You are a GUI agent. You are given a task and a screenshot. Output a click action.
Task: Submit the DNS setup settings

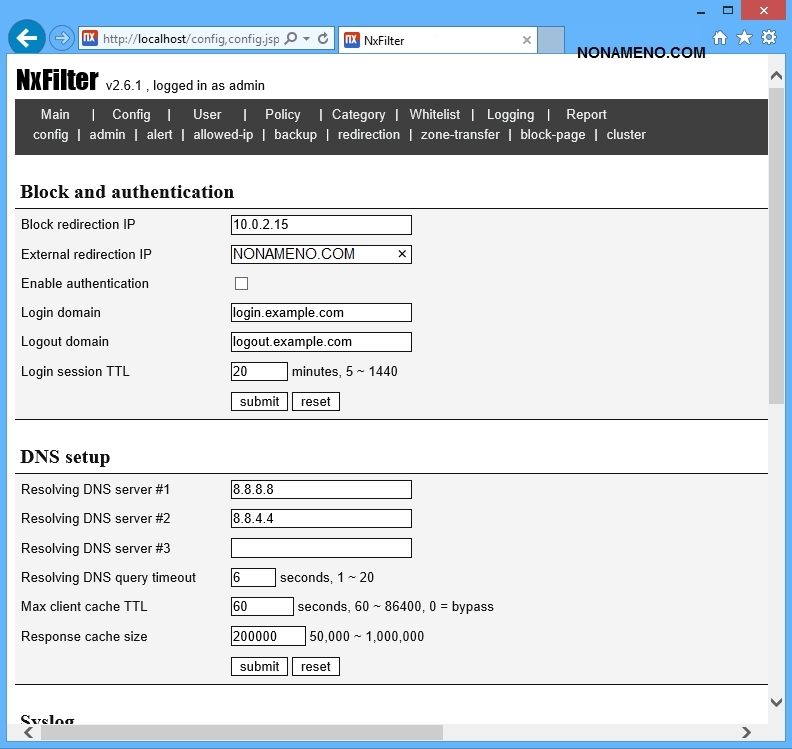(259, 667)
